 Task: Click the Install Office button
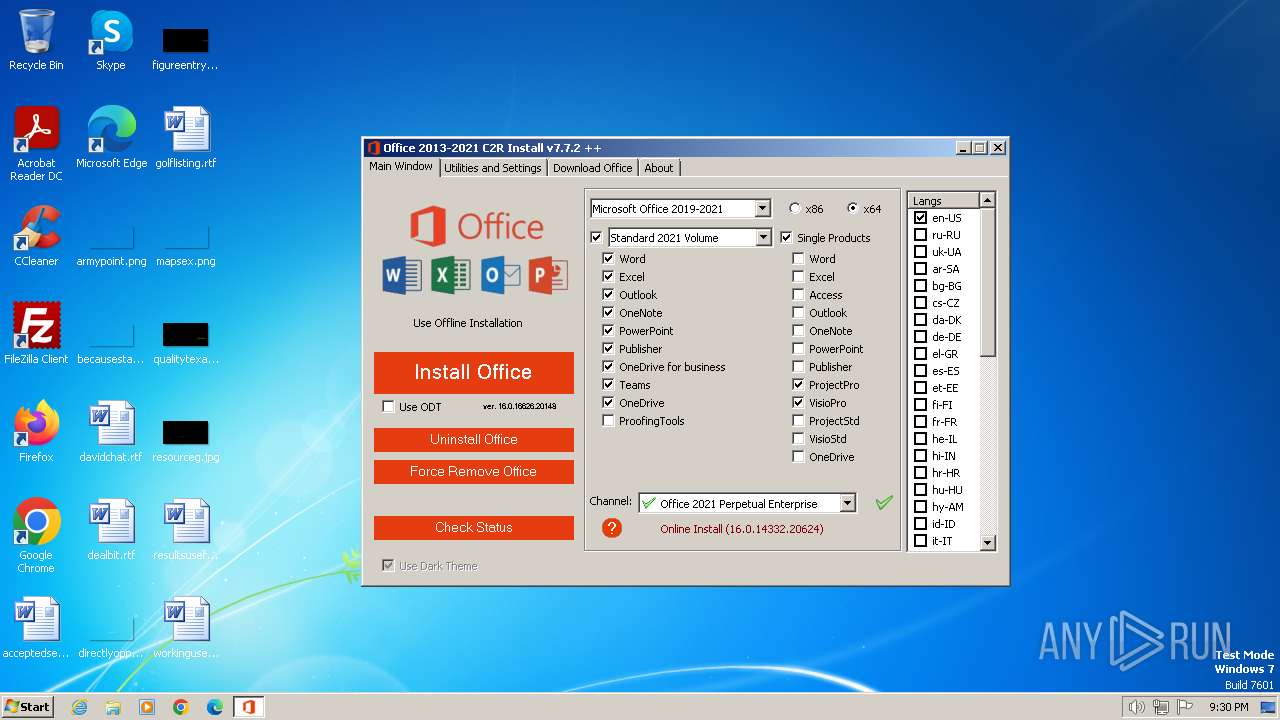tap(474, 372)
